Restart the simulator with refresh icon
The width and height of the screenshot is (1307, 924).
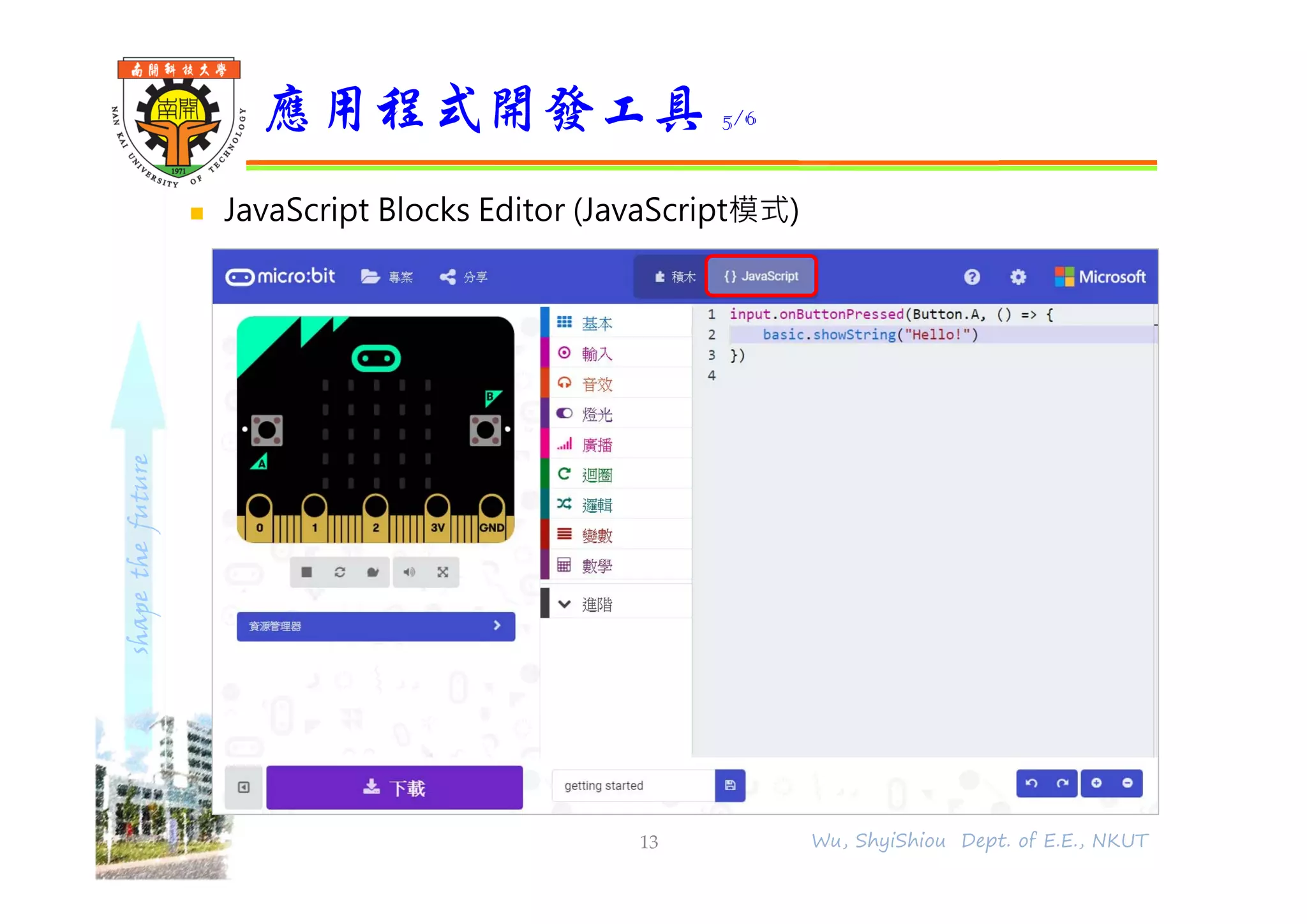tap(340, 572)
